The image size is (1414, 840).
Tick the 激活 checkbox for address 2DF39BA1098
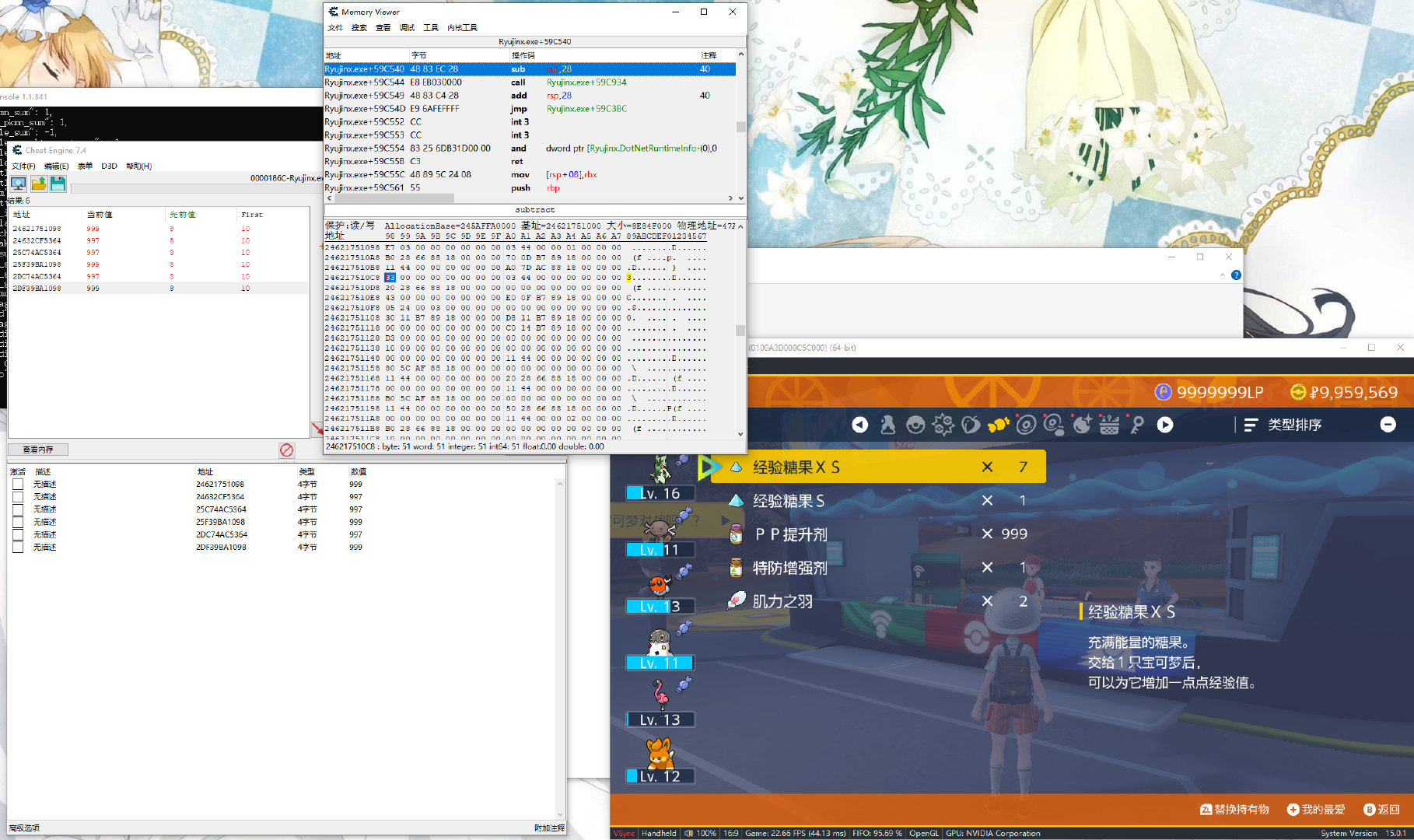pyautogui.click(x=18, y=547)
